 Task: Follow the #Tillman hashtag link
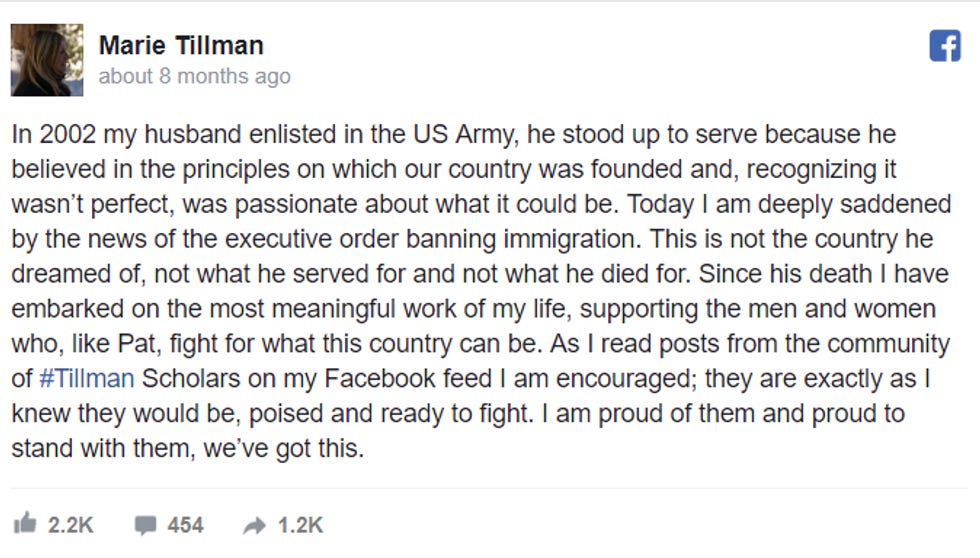(87, 379)
